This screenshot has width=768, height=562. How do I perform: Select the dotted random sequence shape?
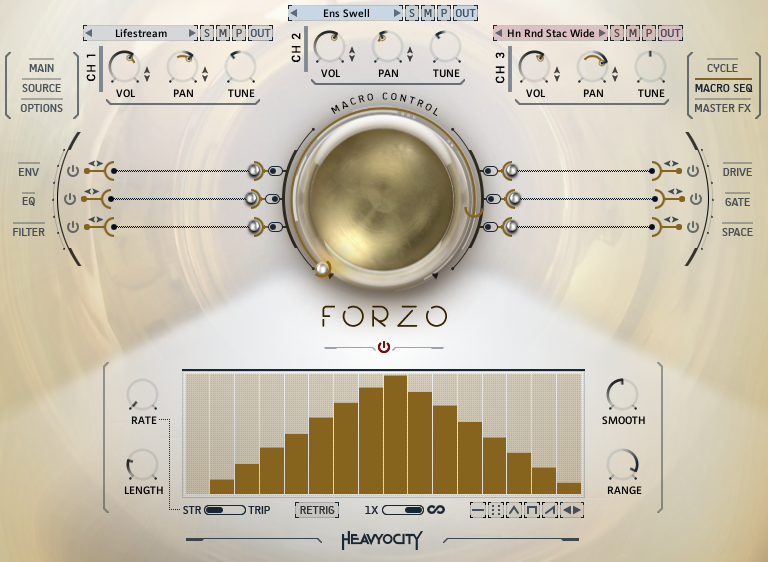[496, 510]
